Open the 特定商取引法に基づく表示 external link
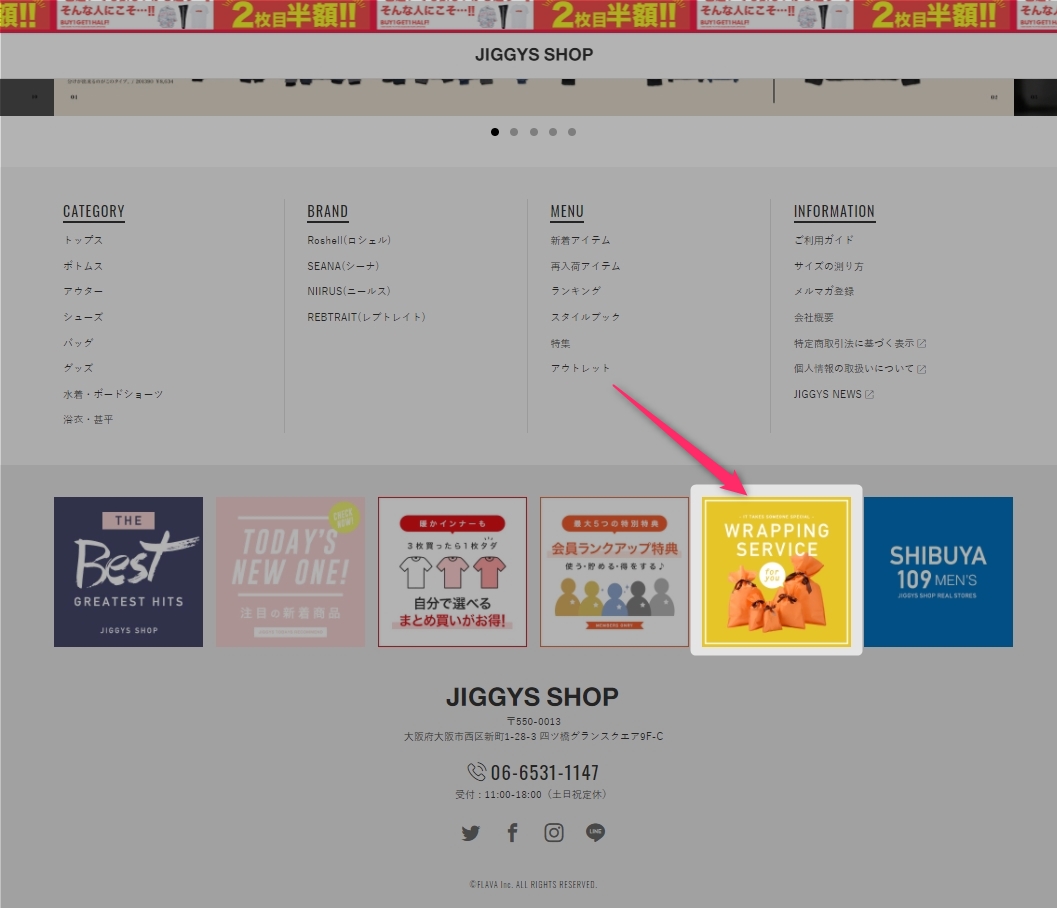 [x=860, y=343]
